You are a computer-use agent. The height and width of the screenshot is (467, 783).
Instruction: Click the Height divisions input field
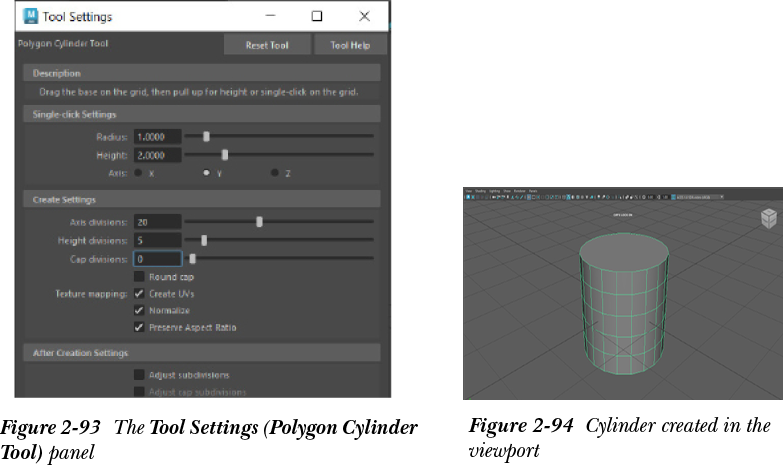pyautogui.click(x=157, y=241)
